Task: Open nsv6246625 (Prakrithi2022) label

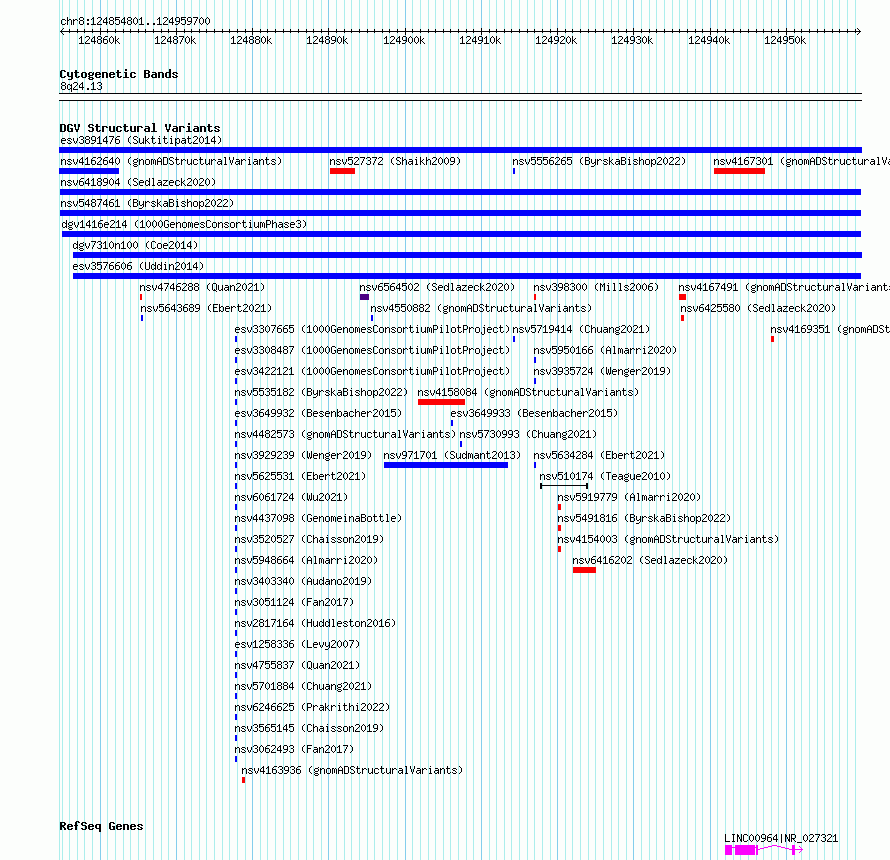Action: click(313, 707)
